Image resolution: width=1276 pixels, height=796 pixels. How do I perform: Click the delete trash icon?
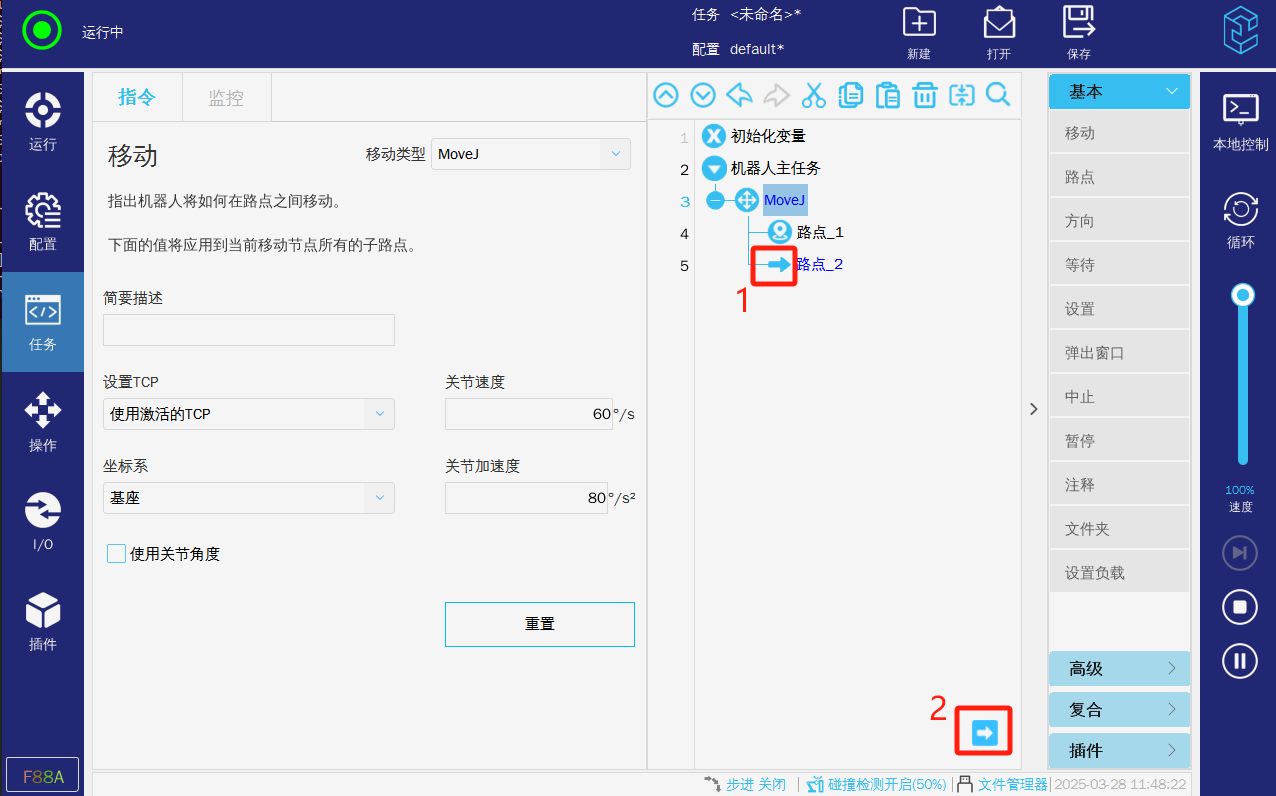[924, 95]
